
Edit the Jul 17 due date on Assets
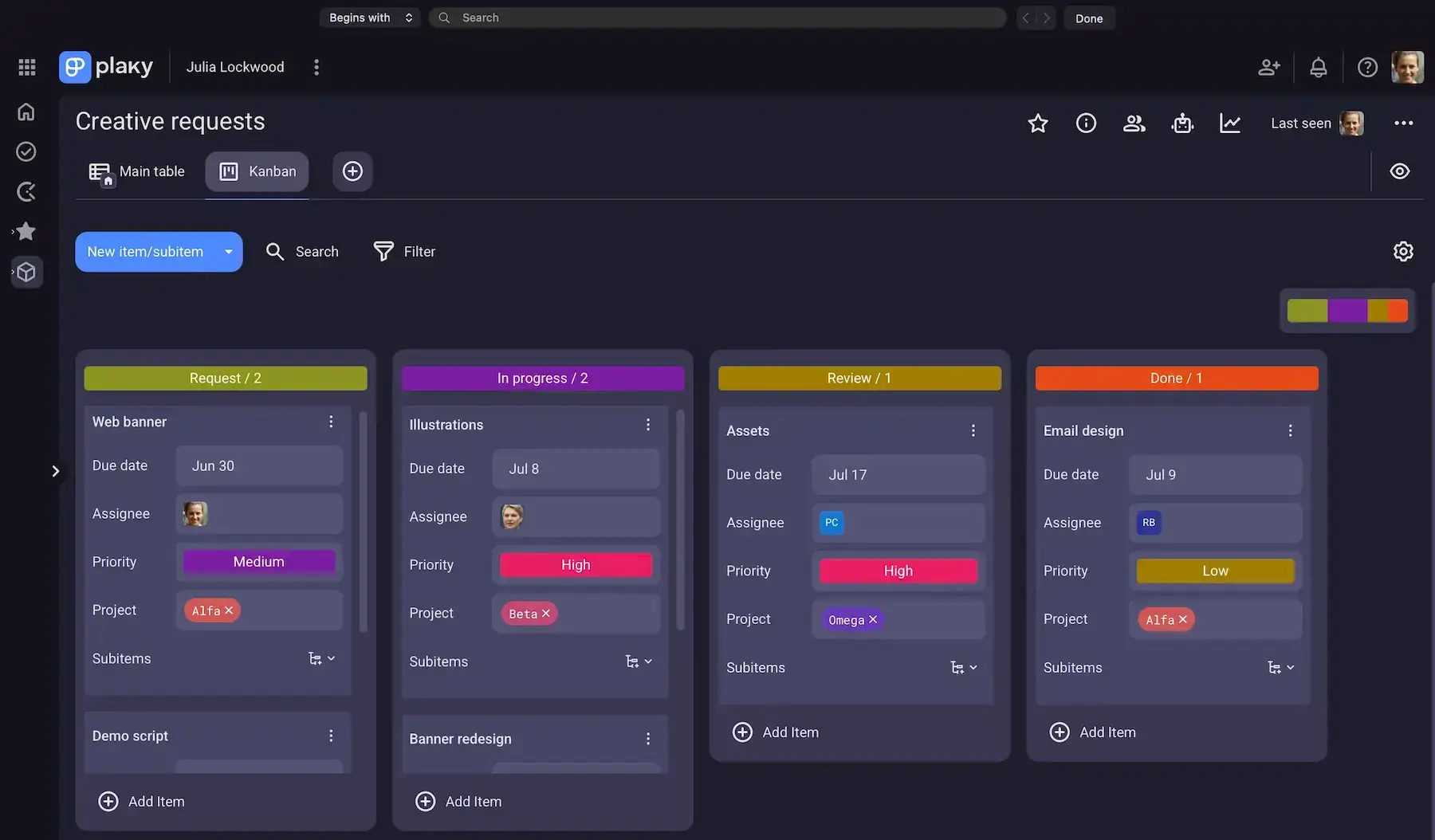pyautogui.click(x=898, y=475)
